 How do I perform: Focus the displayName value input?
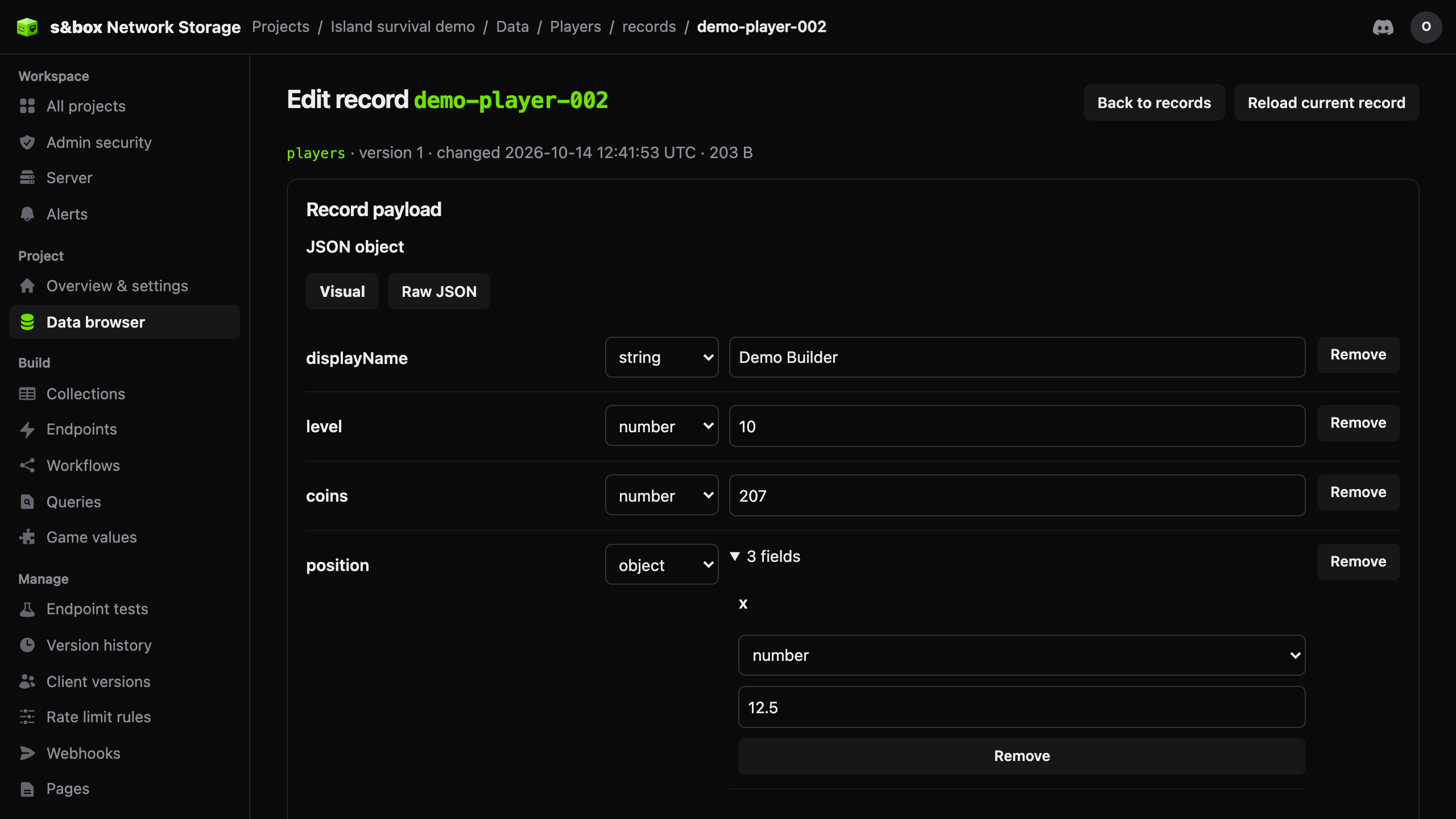pyautogui.click(x=1017, y=357)
